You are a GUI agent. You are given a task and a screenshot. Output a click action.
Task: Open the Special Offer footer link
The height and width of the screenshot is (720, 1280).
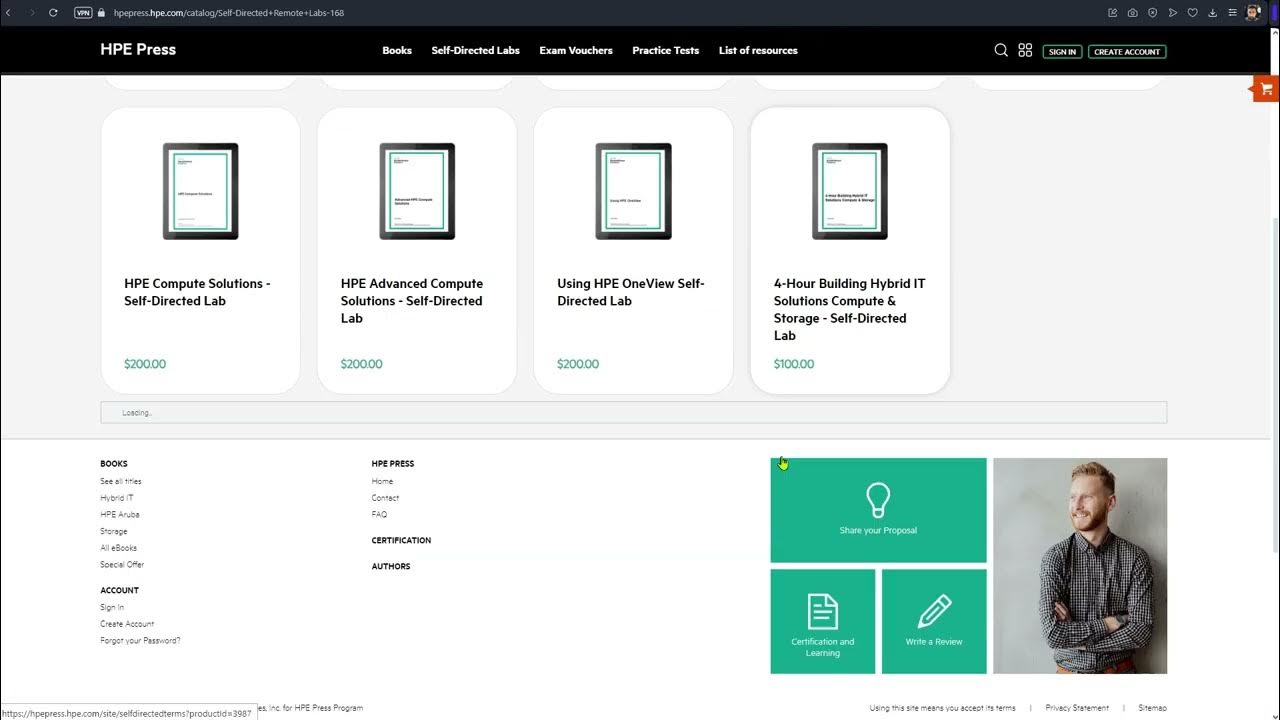point(122,564)
